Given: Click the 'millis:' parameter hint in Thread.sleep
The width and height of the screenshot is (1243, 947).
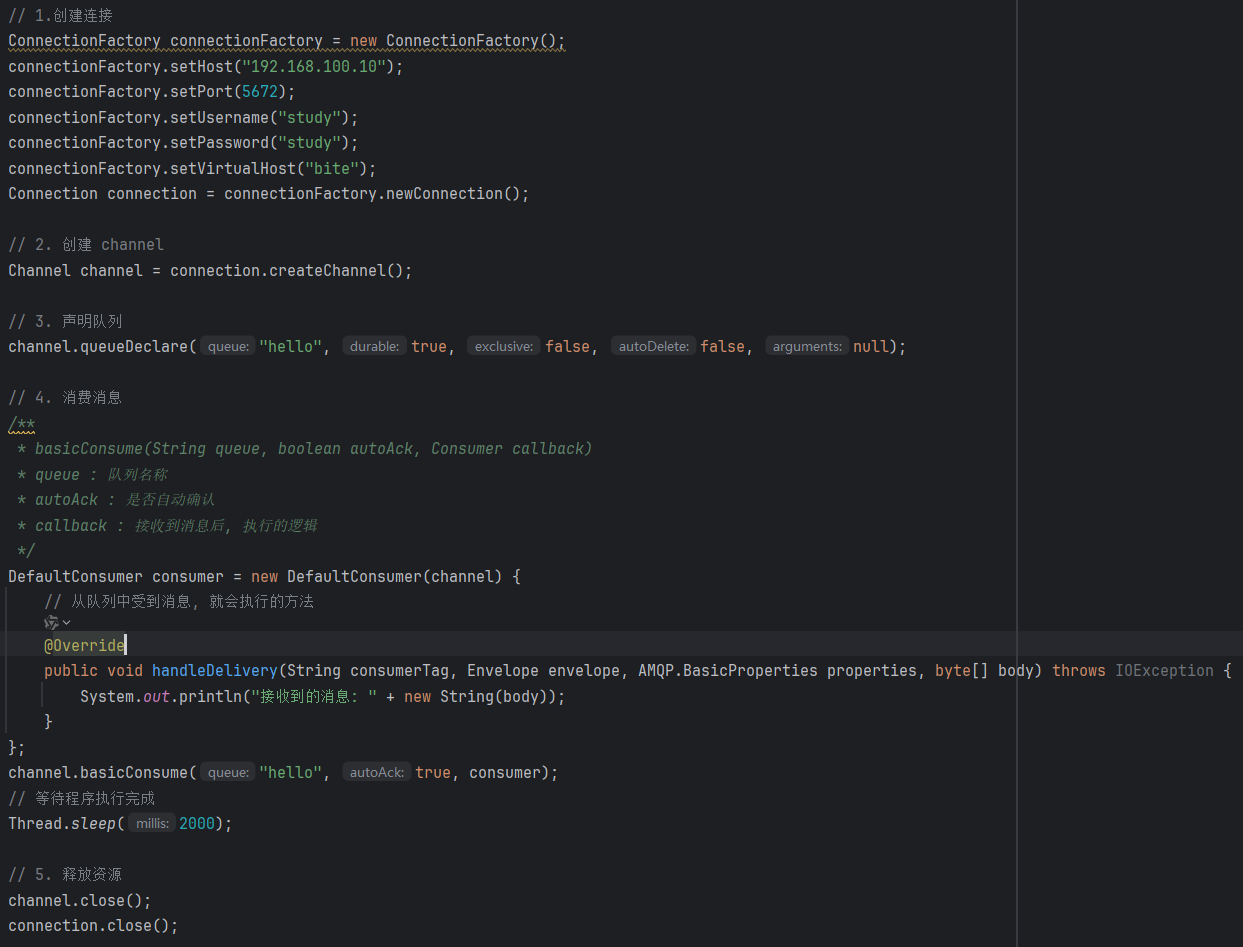Looking at the screenshot, I should [x=152, y=823].
